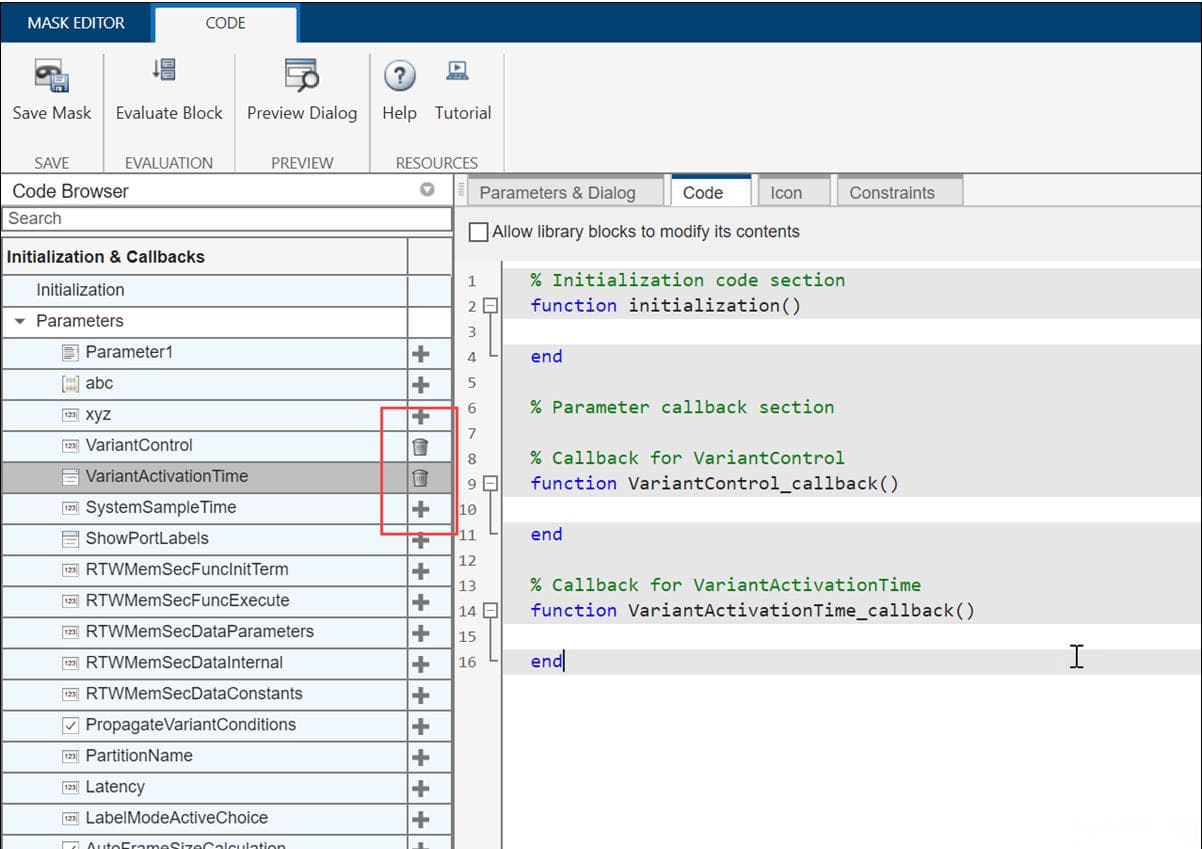
Task: Open the Preview Dialog tool
Action: [302, 75]
